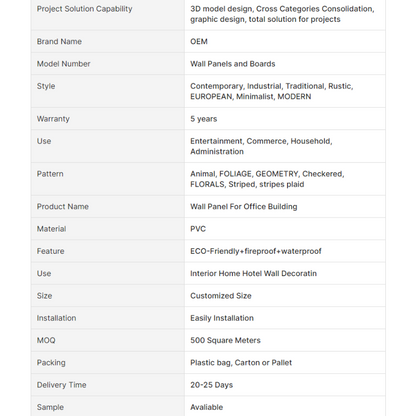The height and width of the screenshot is (416, 416).
Task: Select Wall Panels and Boards value
Action: tap(233, 64)
